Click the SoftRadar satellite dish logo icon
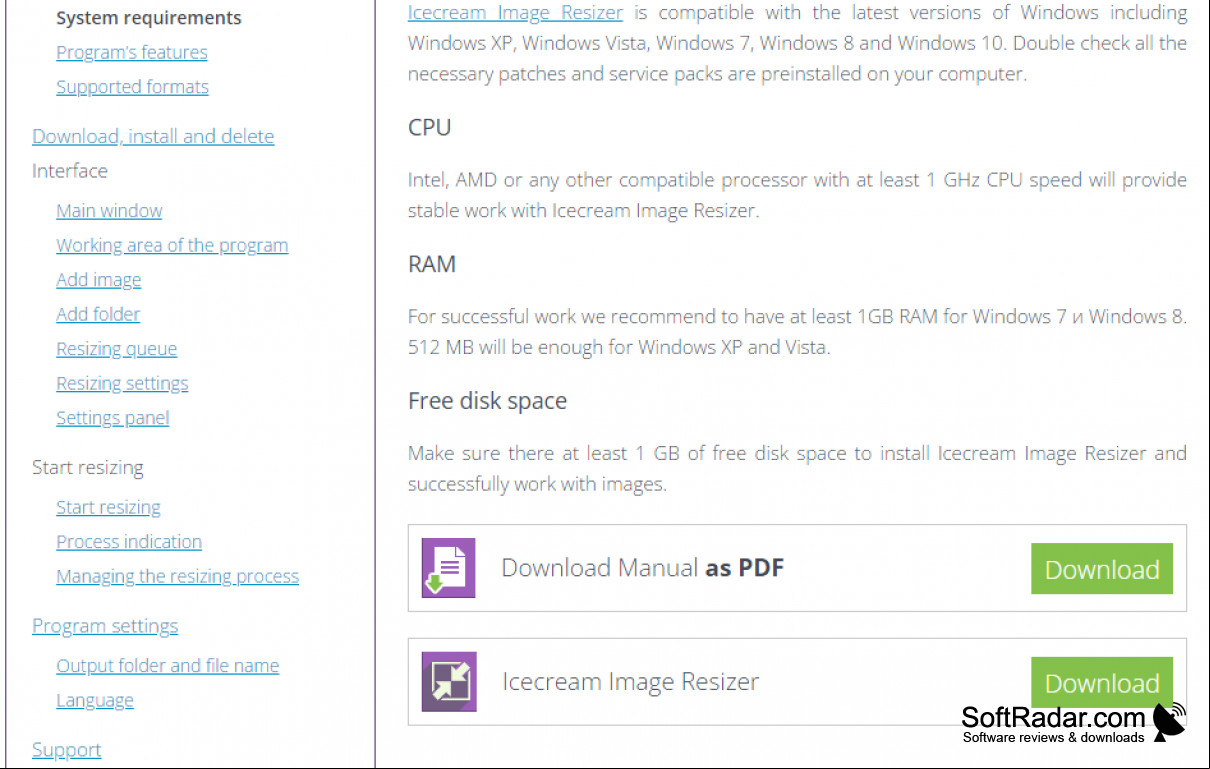The width and height of the screenshot is (1210, 769). (1168, 722)
